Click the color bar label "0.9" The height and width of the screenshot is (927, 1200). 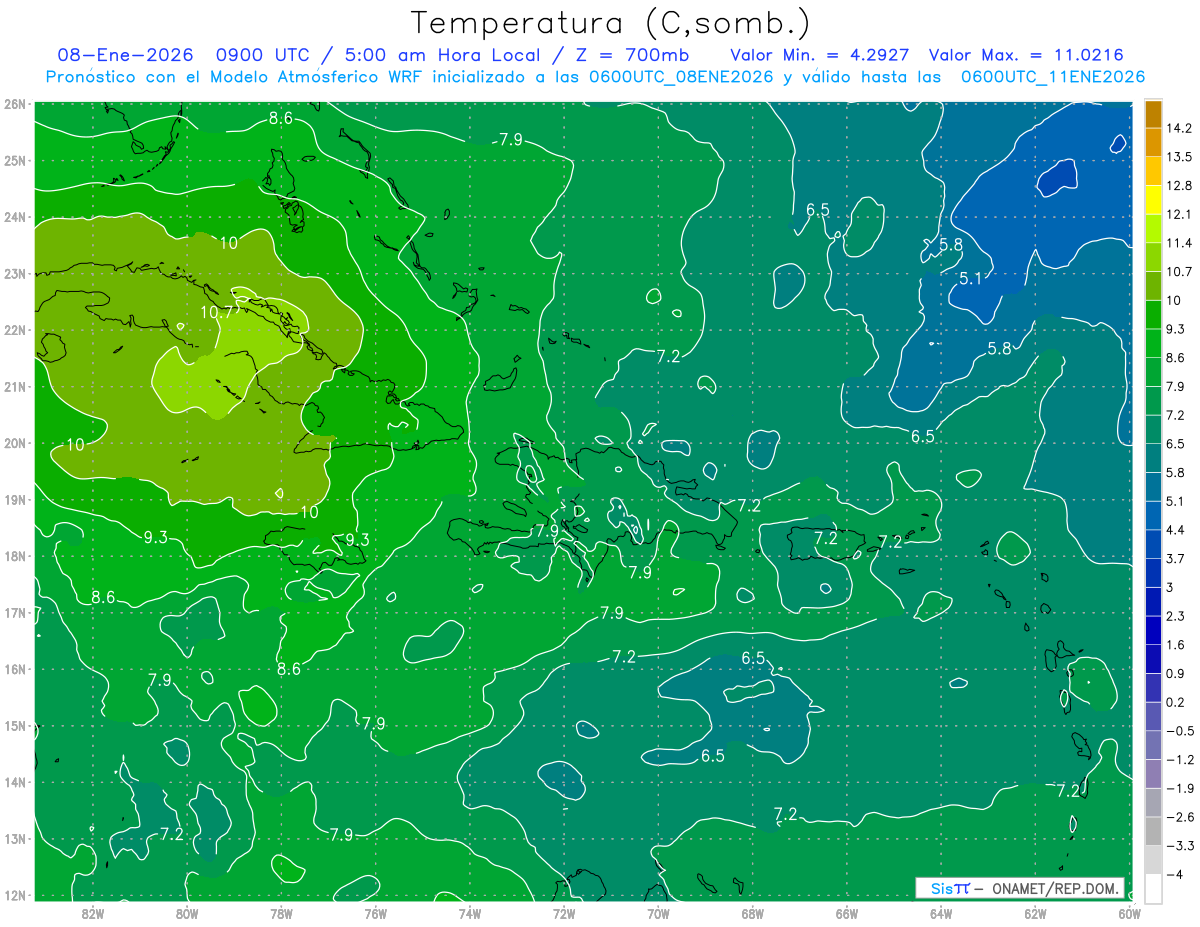tap(1175, 673)
